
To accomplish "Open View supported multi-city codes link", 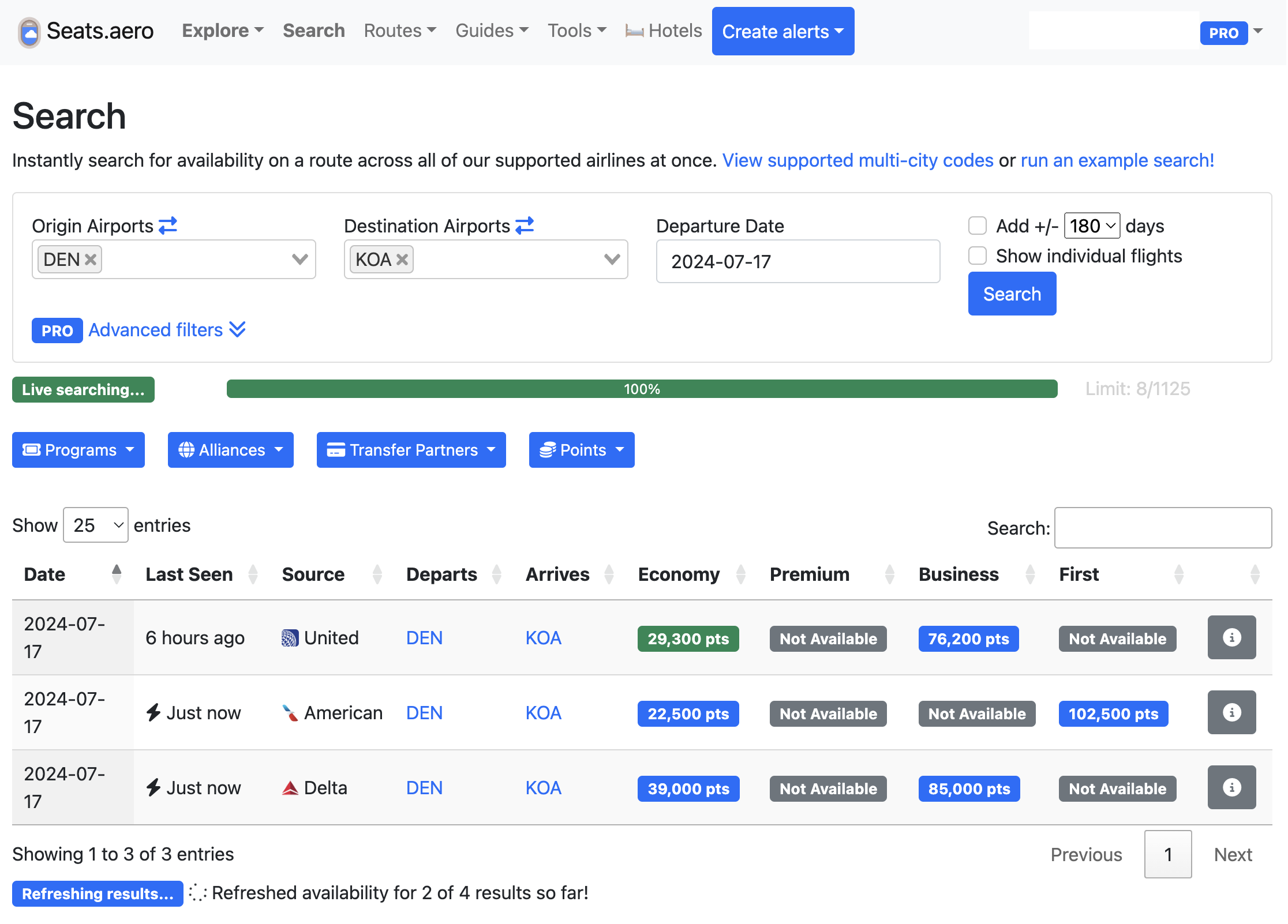I will 858,160.
